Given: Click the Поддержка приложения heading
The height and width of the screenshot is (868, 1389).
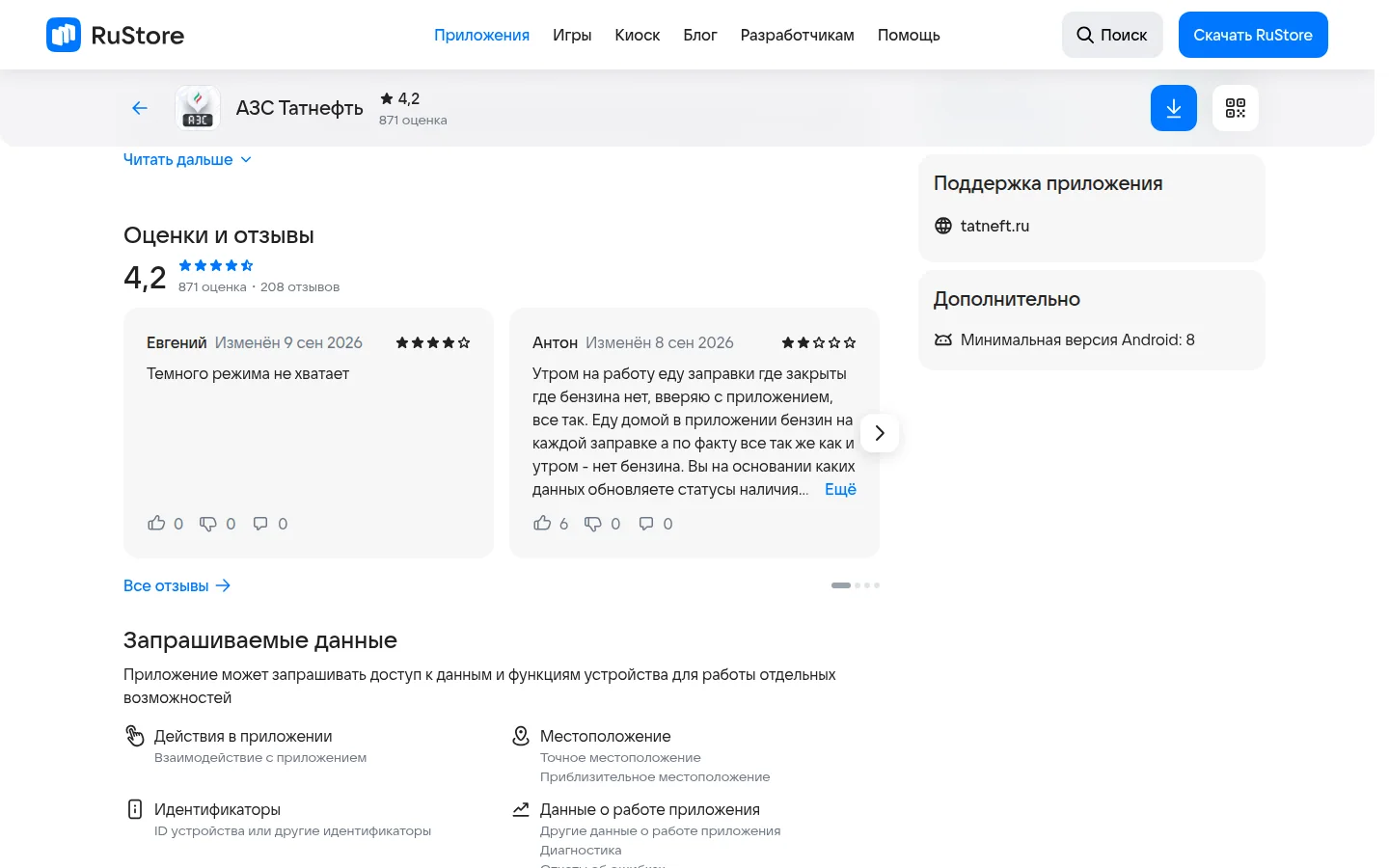Looking at the screenshot, I should (x=1048, y=183).
